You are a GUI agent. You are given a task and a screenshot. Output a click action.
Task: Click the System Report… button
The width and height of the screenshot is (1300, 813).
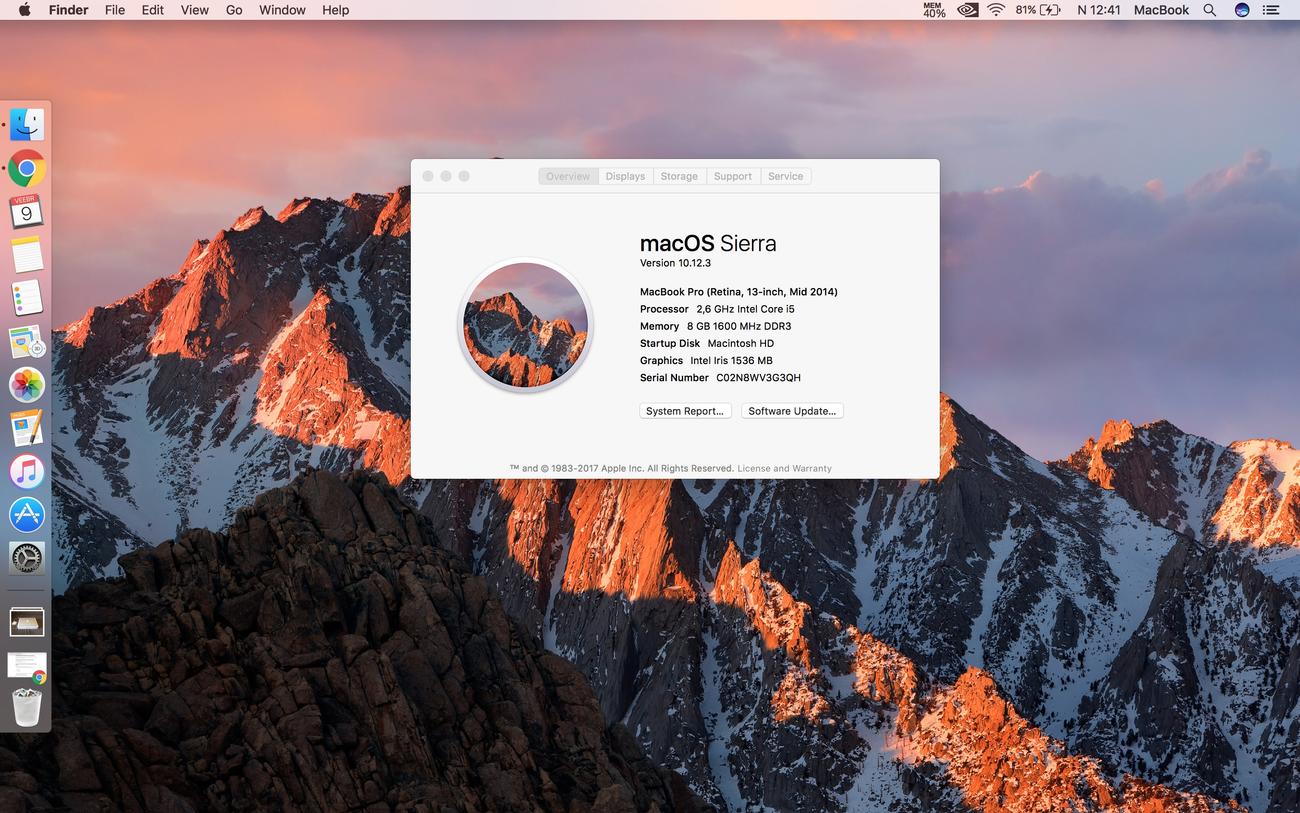(x=685, y=411)
